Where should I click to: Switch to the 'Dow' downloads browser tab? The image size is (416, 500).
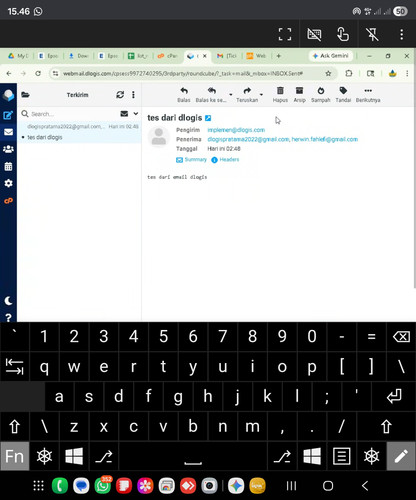point(78,56)
